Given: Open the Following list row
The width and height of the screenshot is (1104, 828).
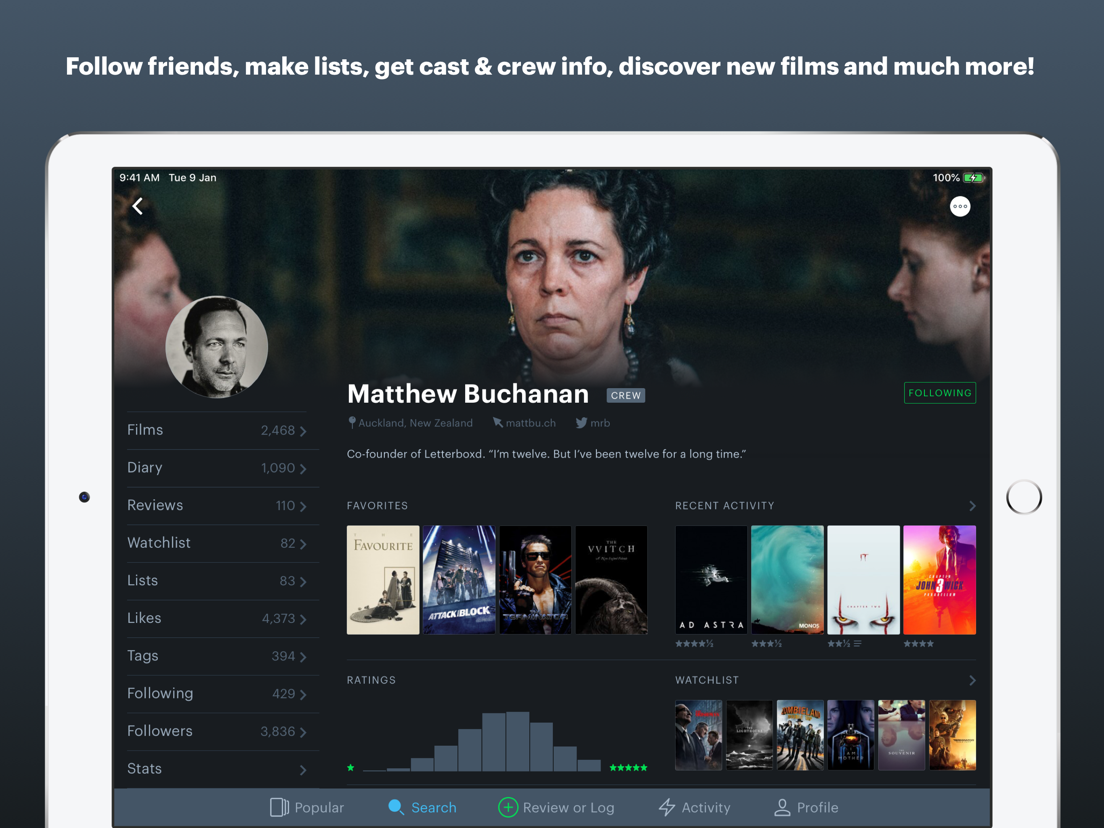Looking at the screenshot, I should (x=217, y=694).
